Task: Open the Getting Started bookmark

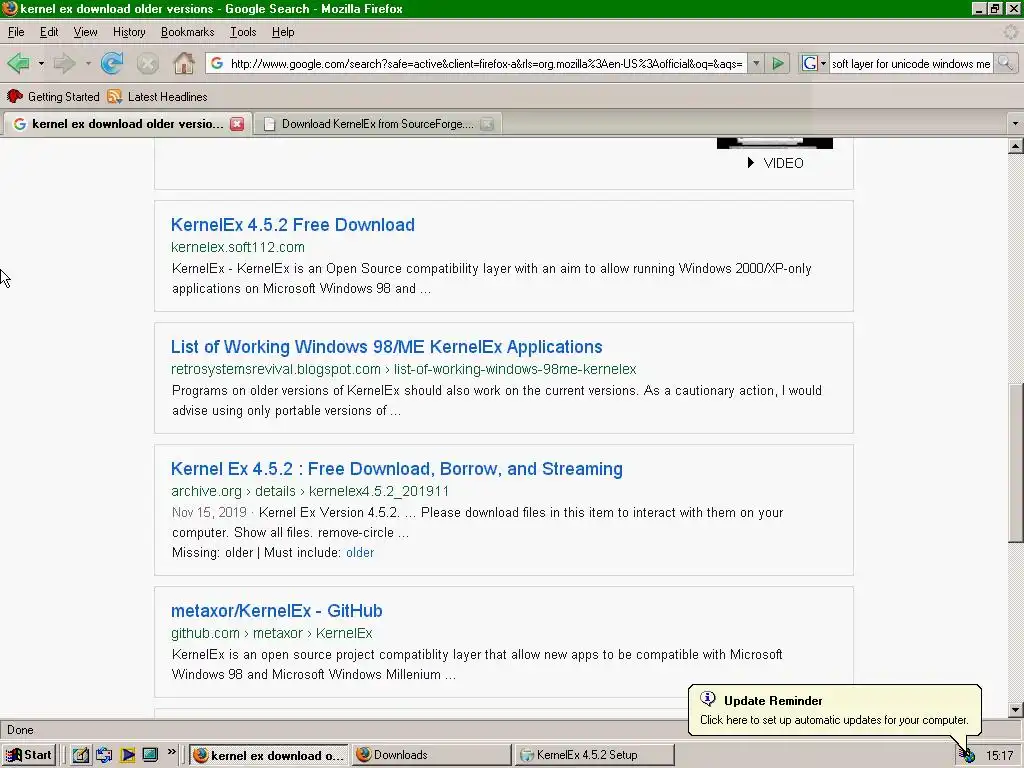Action: [53, 97]
